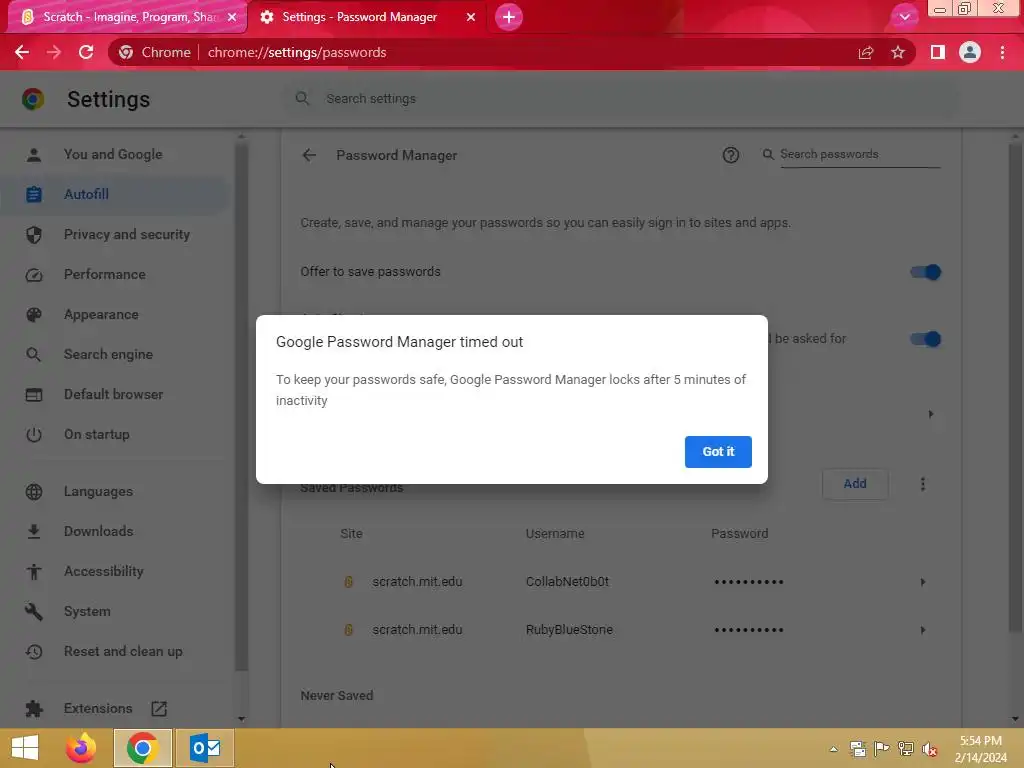The width and height of the screenshot is (1024, 768).
Task: Open the tab search dropdown arrow
Action: (904, 17)
